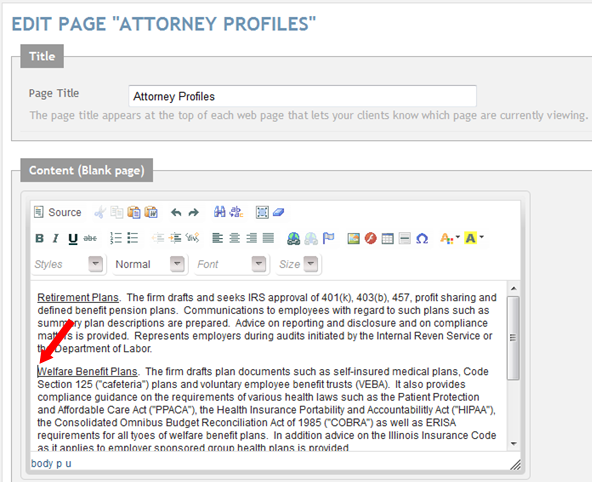Undo the last edit
Screen dimensions: 592x482
pos(176,213)
